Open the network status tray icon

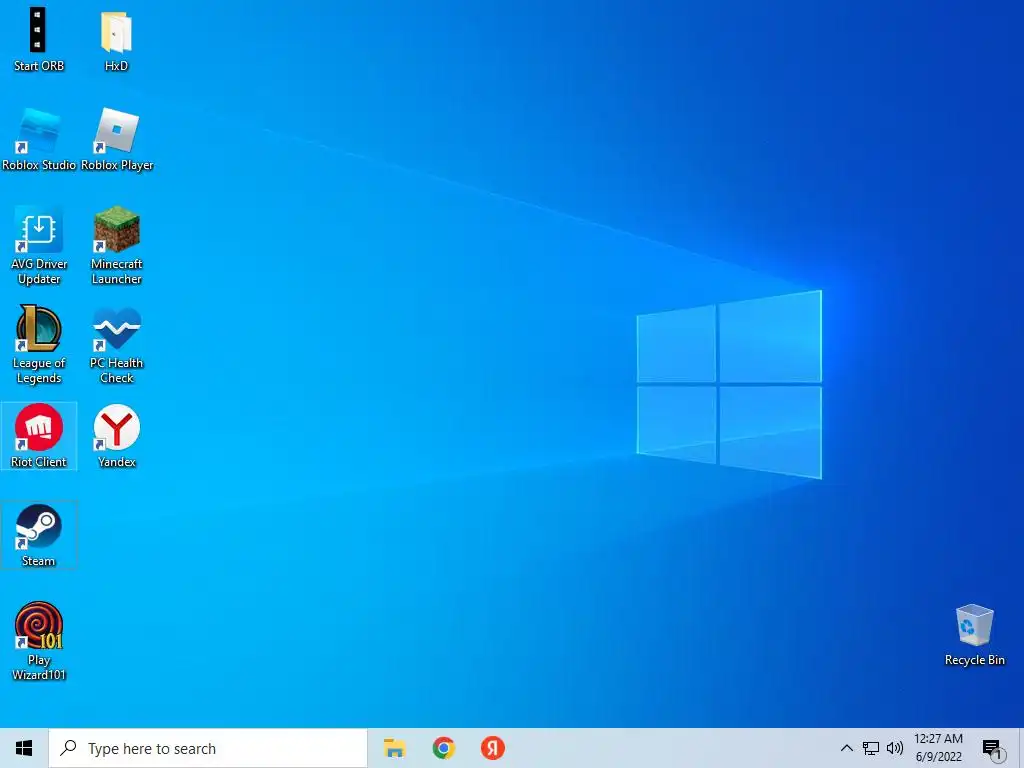(x=871, y=748)
